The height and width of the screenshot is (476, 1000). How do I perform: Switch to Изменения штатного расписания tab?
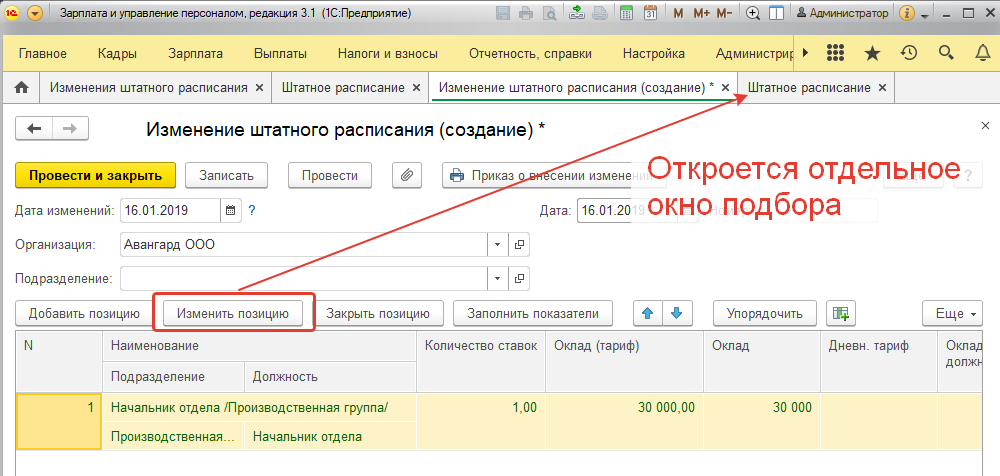point(149,87)
